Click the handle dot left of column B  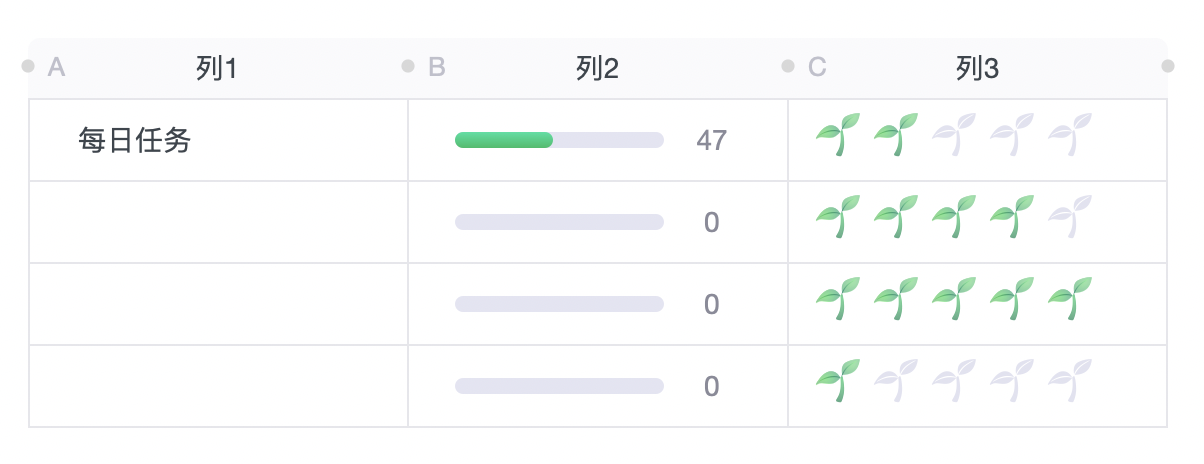[x=408, y=66]
